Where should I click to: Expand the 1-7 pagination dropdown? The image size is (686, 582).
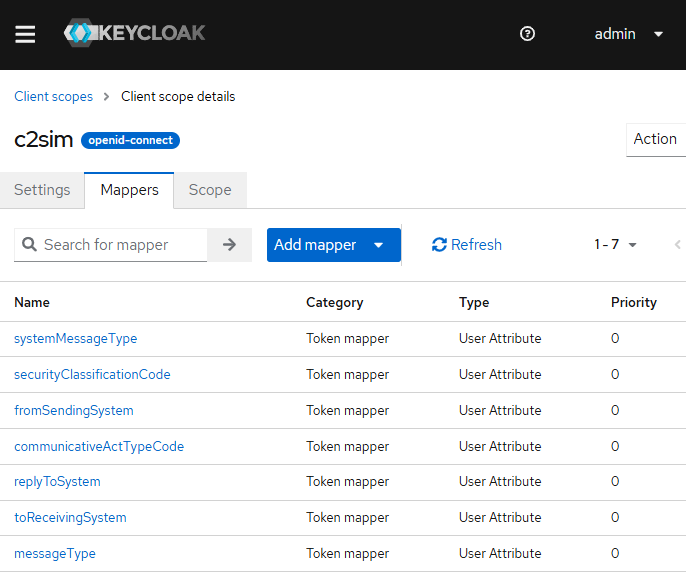615,245
